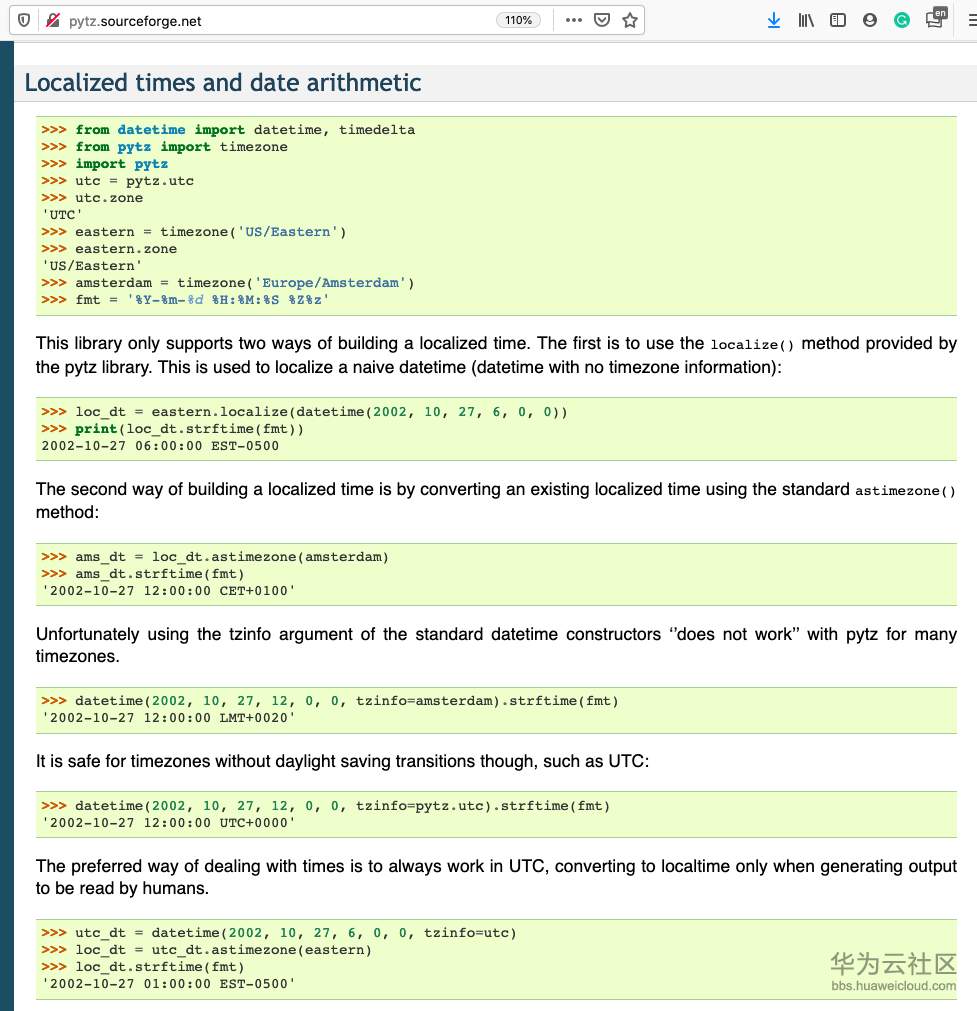Open the Firefox hamburger menu

click(972, 21)
